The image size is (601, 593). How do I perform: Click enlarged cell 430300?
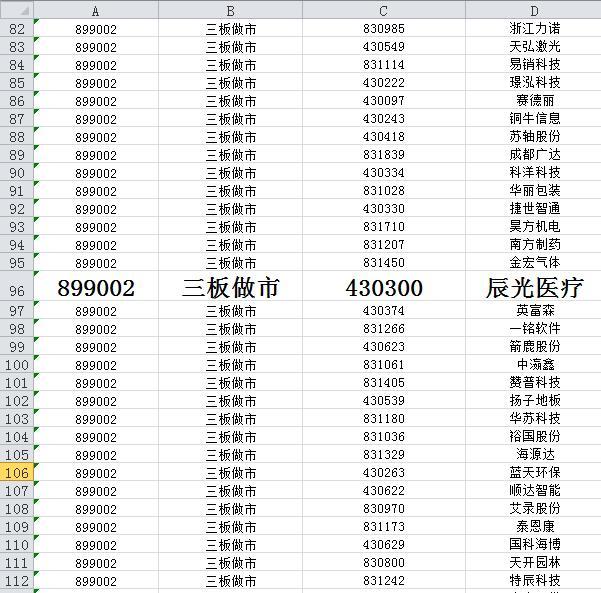(x=384, y=286)
